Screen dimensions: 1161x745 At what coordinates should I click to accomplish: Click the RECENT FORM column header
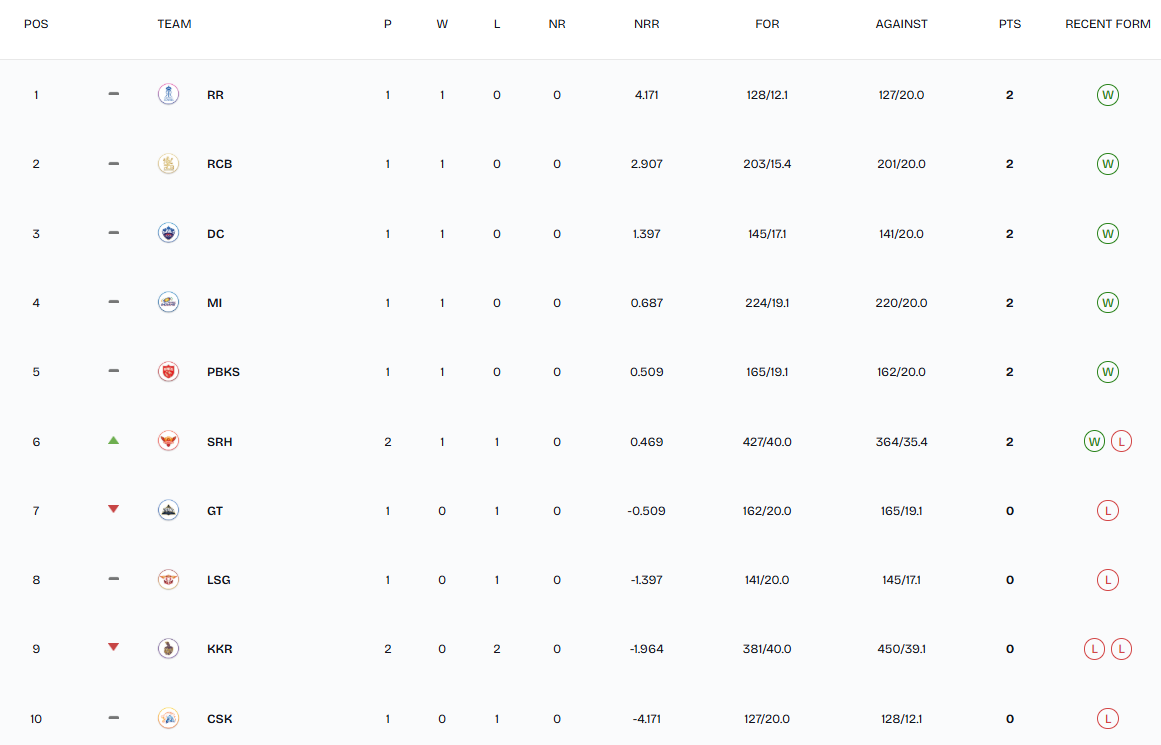[1107, 24]
